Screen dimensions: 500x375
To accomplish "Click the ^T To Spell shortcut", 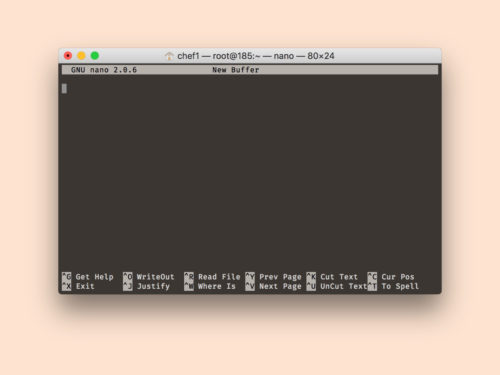I will (x=393, y=286).
